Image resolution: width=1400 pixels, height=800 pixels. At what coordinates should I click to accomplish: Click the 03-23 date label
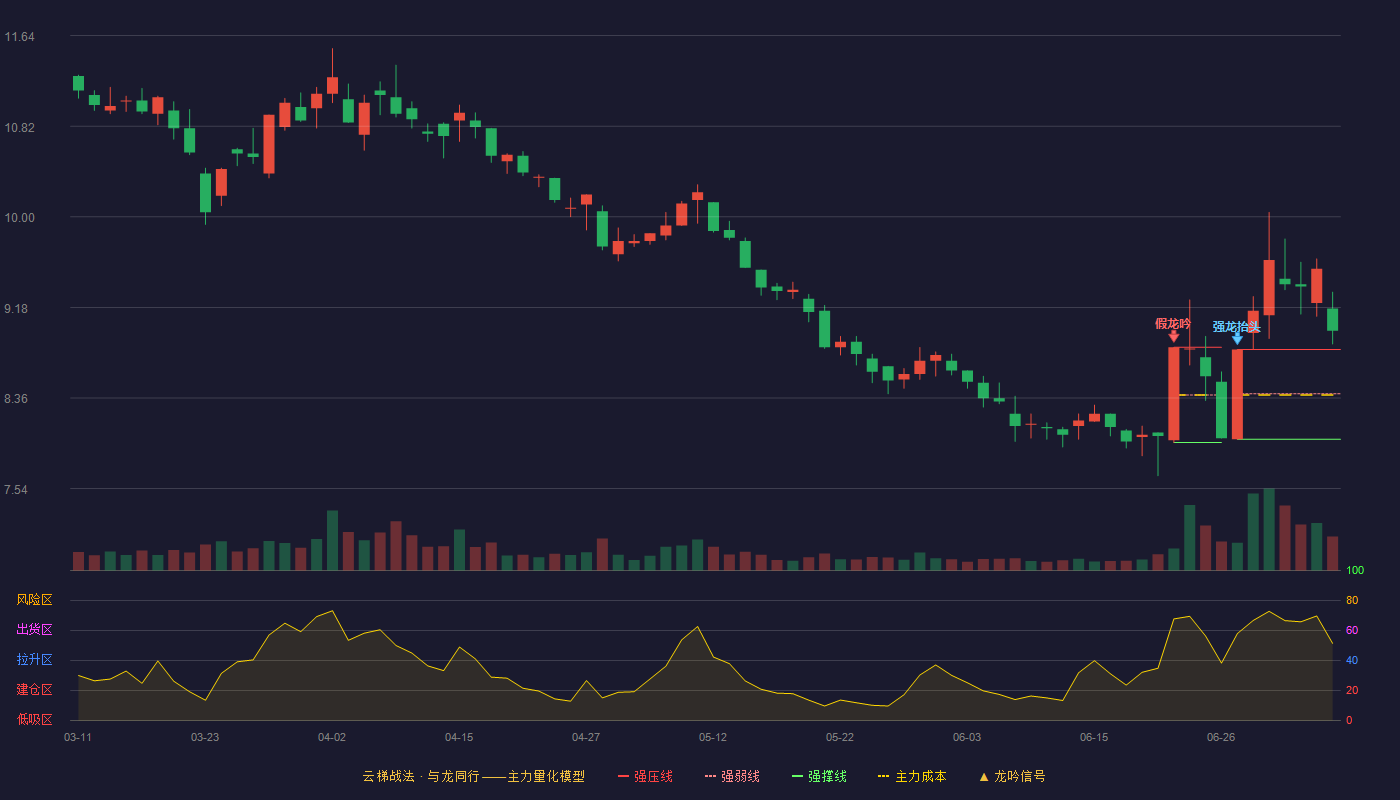pyautogui.click(x=205, y=737)
